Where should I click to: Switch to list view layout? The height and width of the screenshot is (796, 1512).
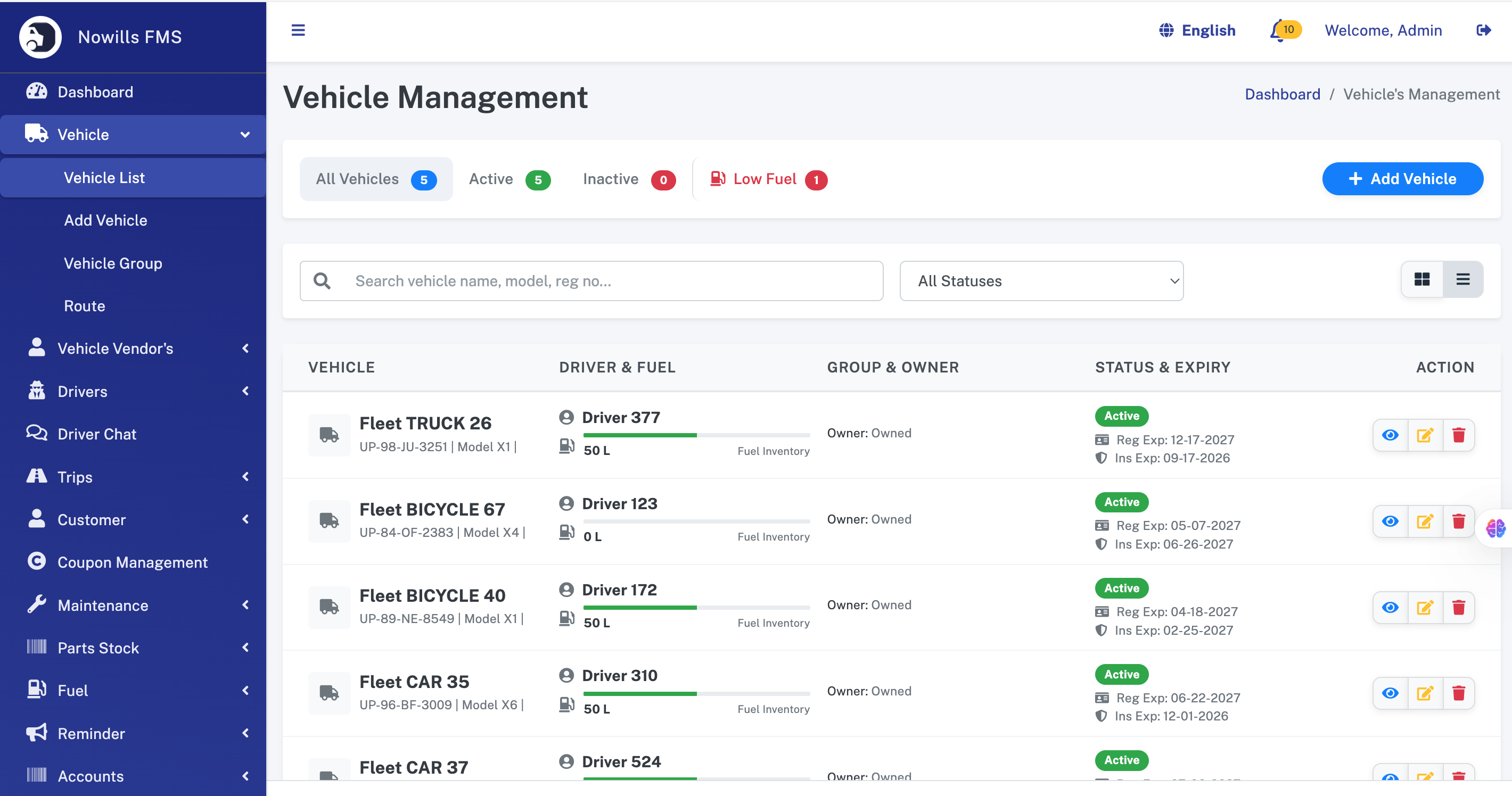[1462, 279]
